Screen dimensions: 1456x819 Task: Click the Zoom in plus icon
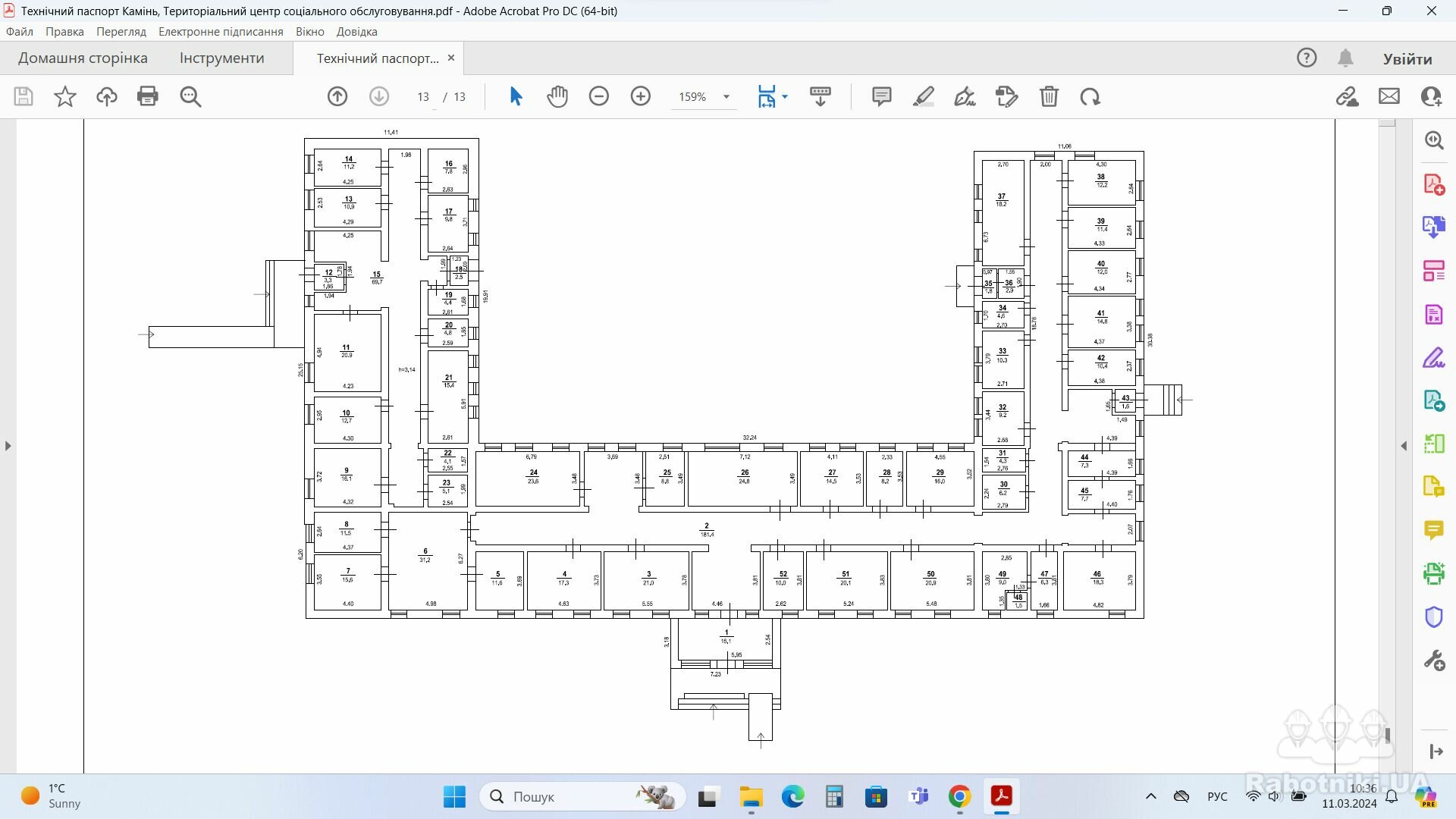pyautogui.click(x=641, y=96)
